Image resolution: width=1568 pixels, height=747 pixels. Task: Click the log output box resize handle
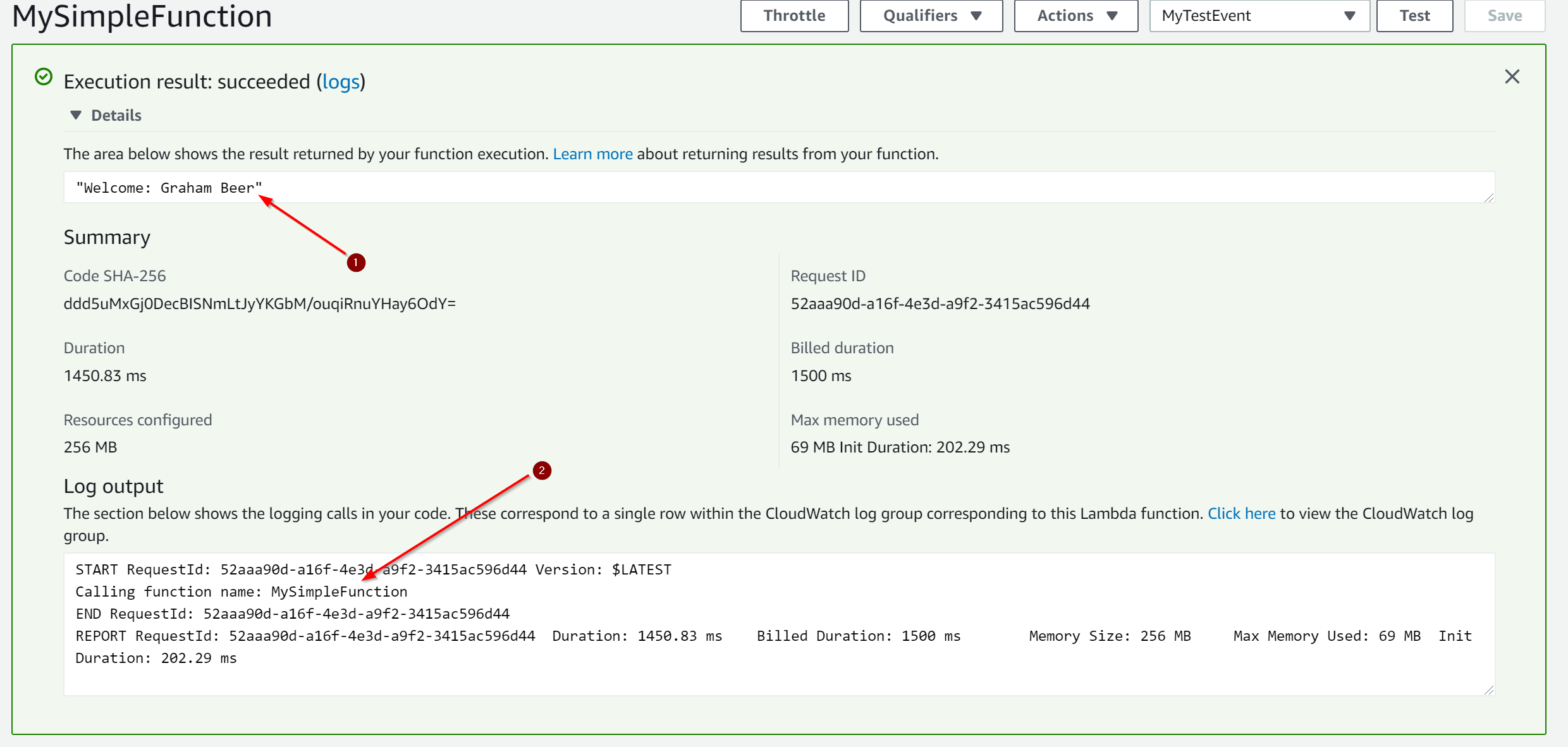pyautogui.click(x=1489, y=690)
